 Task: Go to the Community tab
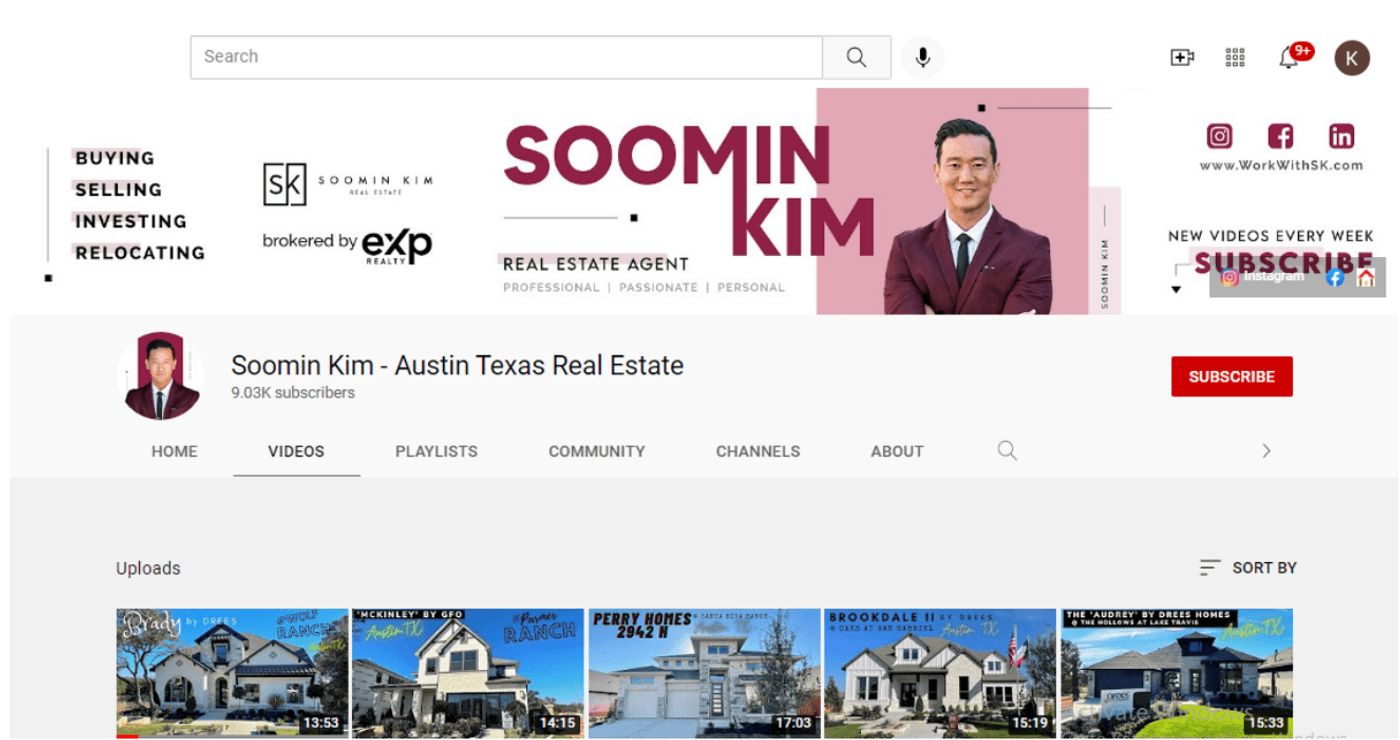pyautogui.click(x=597, y=451)
